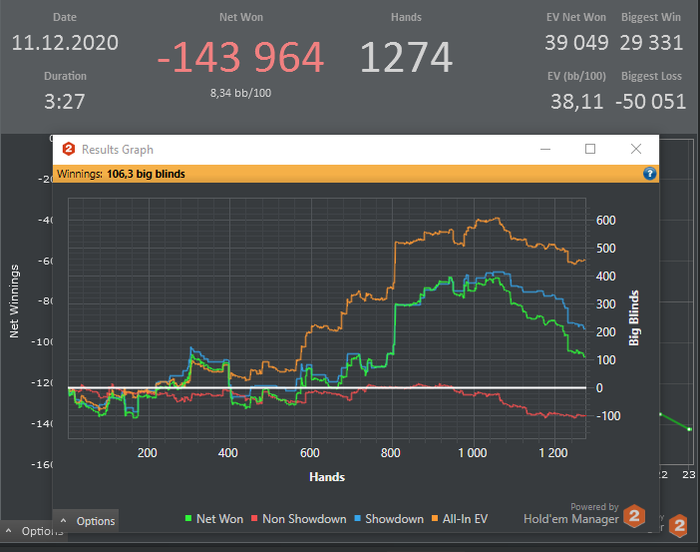Image resolution: width=700 pixels, height=552 pixels.
Task: Expand Options panel in background report window
Action: point(34,531)
